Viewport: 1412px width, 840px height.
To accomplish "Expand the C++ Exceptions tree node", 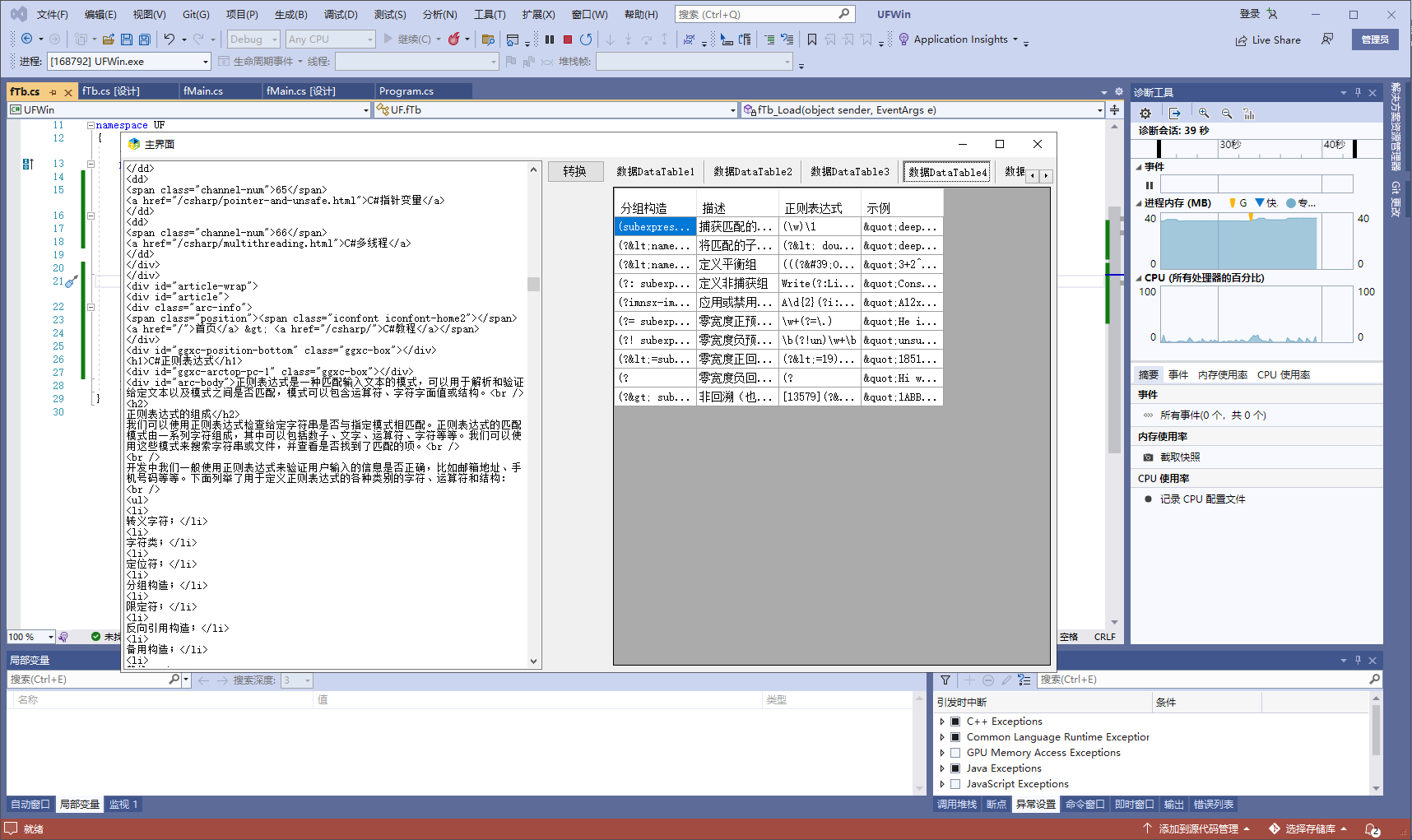I will pos(942,722).
